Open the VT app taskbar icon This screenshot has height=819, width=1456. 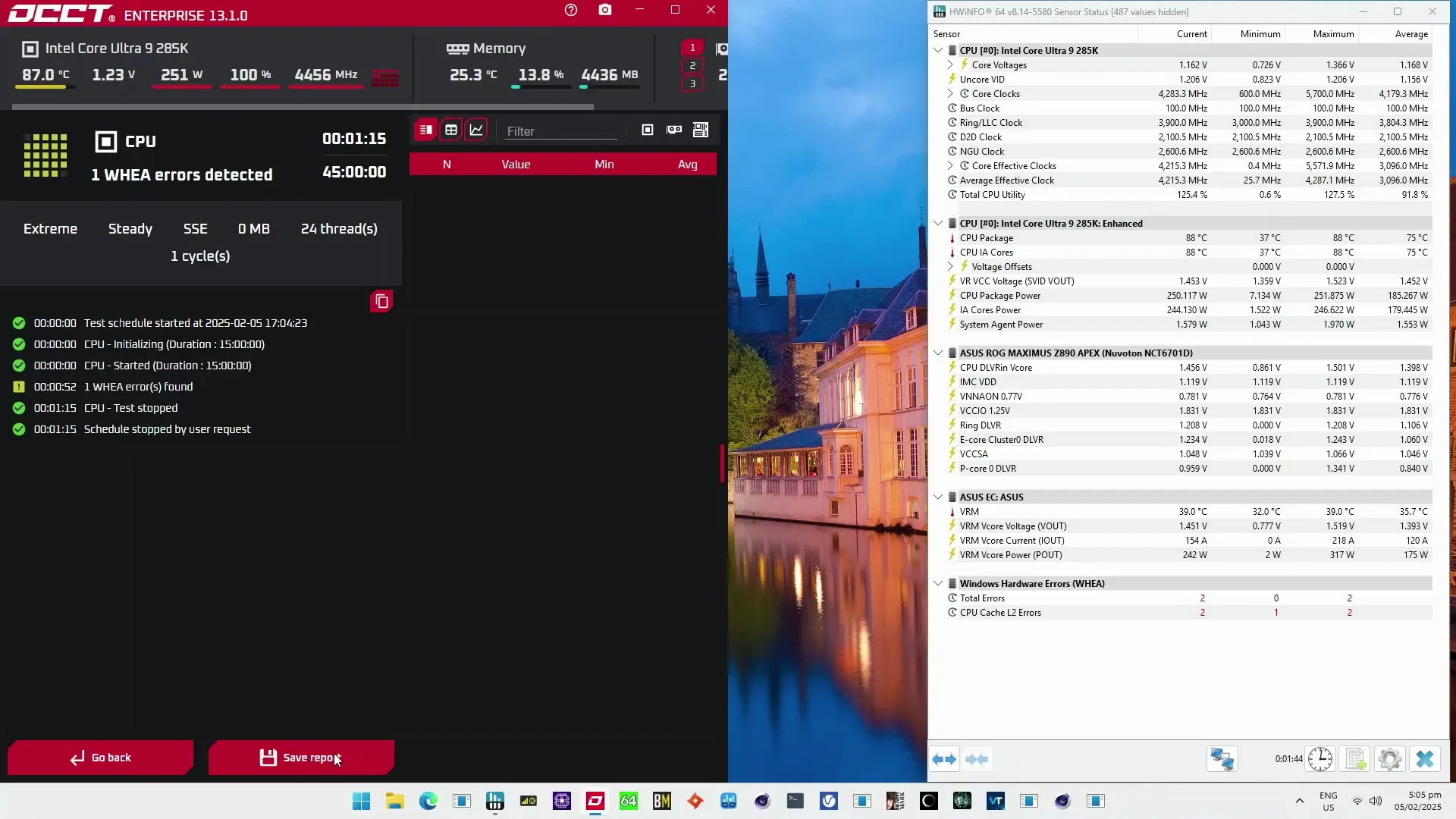click(996, 801)
